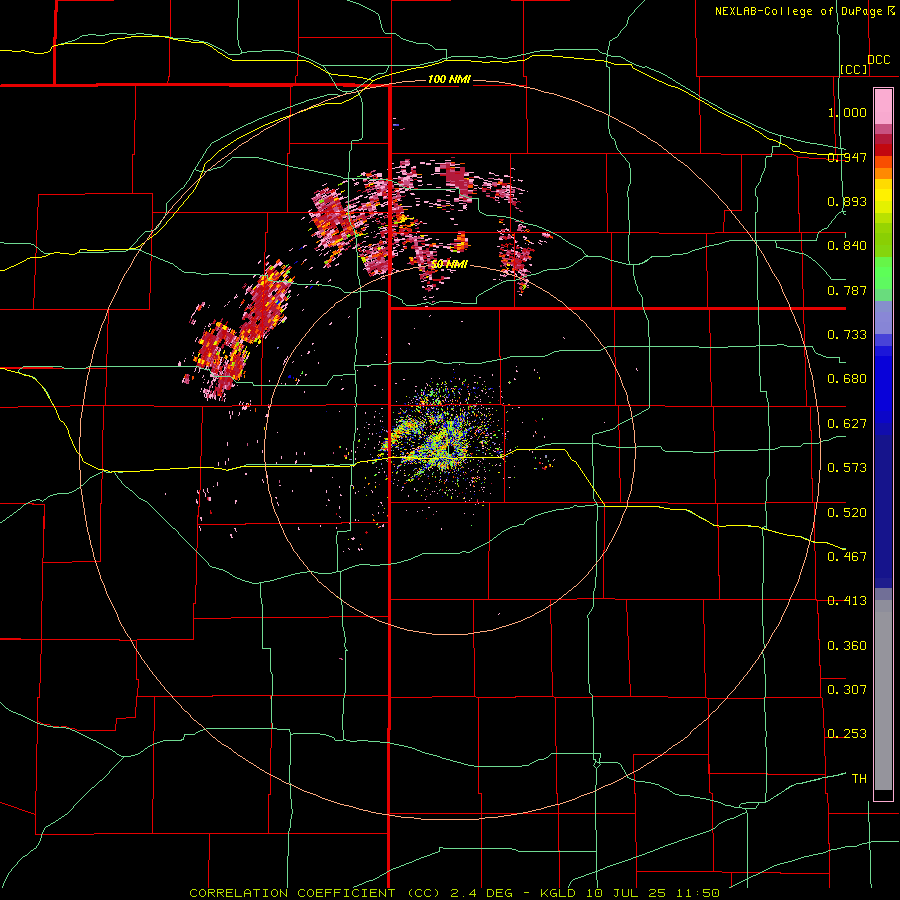Click the KGLD radar site identifier
Screen dimensions: 900x900
point(558,893)
